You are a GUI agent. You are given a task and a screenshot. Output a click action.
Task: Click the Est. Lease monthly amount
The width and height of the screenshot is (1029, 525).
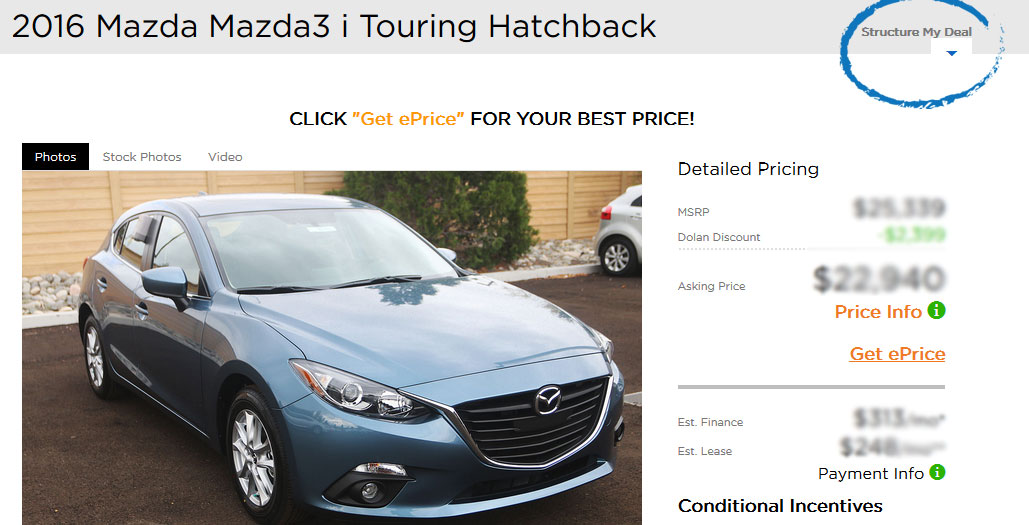click(x=893, y=447)
